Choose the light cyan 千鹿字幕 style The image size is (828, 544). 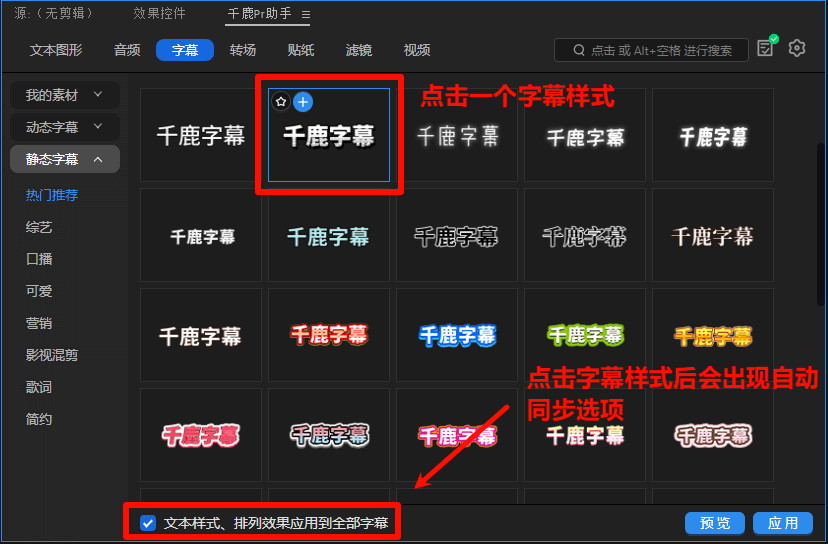pos(328,235)
